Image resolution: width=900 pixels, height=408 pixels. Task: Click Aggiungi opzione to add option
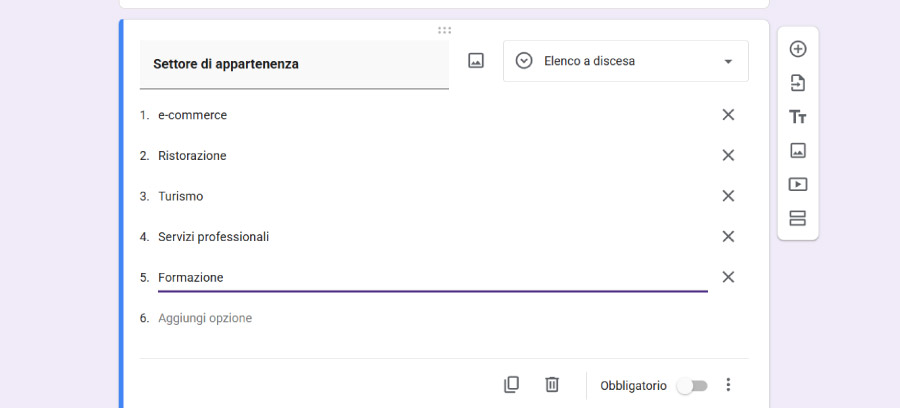coord(205,318)
